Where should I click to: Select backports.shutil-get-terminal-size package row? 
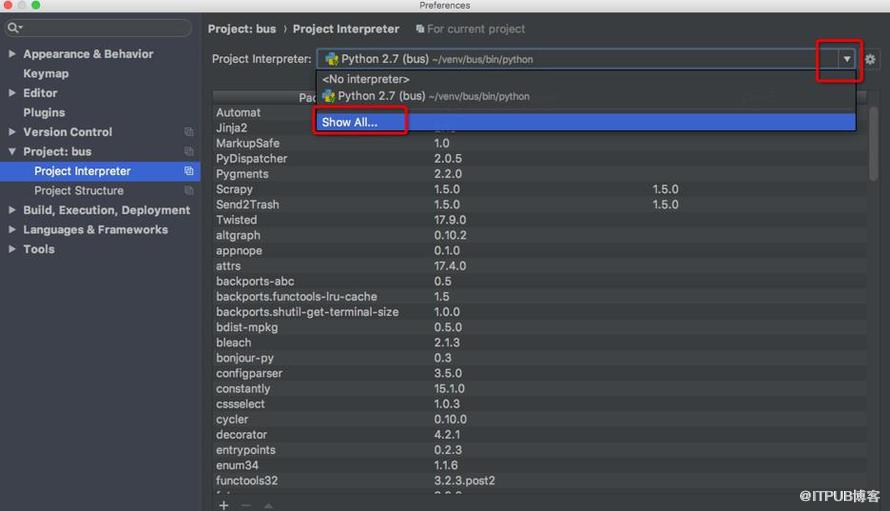coord(539,312)
